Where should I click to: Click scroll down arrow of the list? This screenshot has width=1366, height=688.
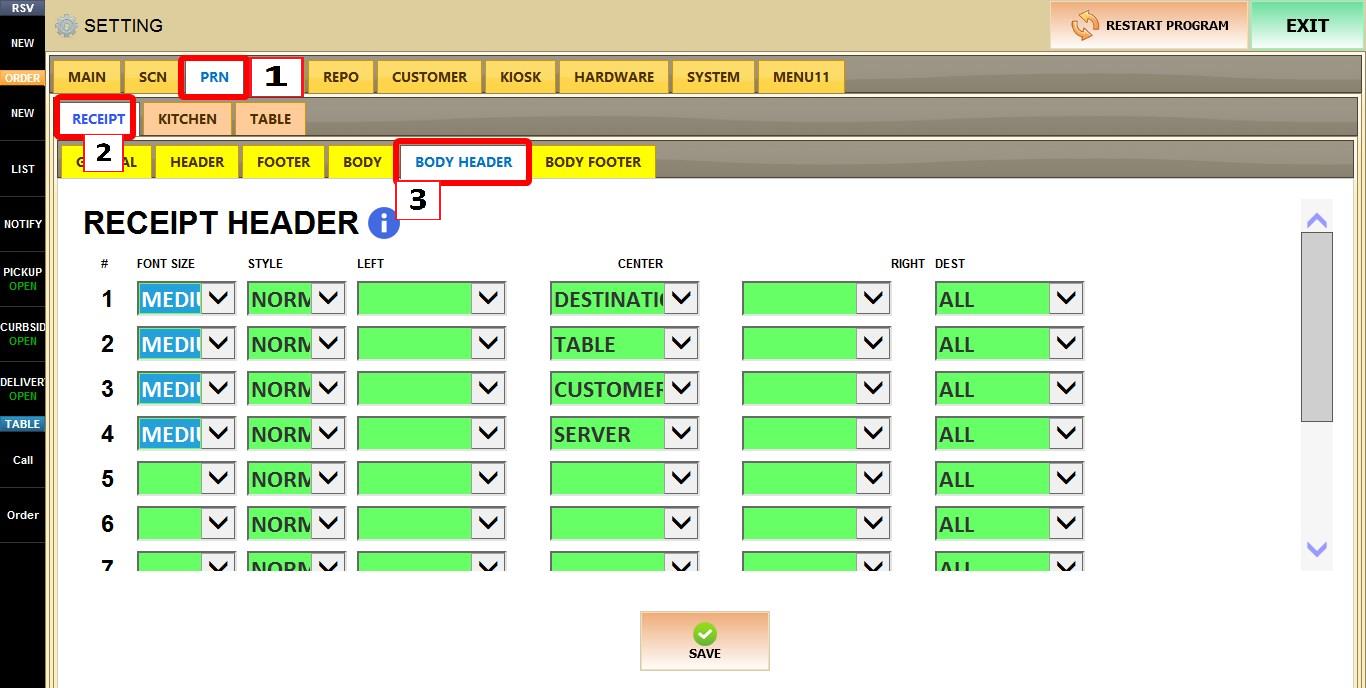click(x=1317, y=549)
